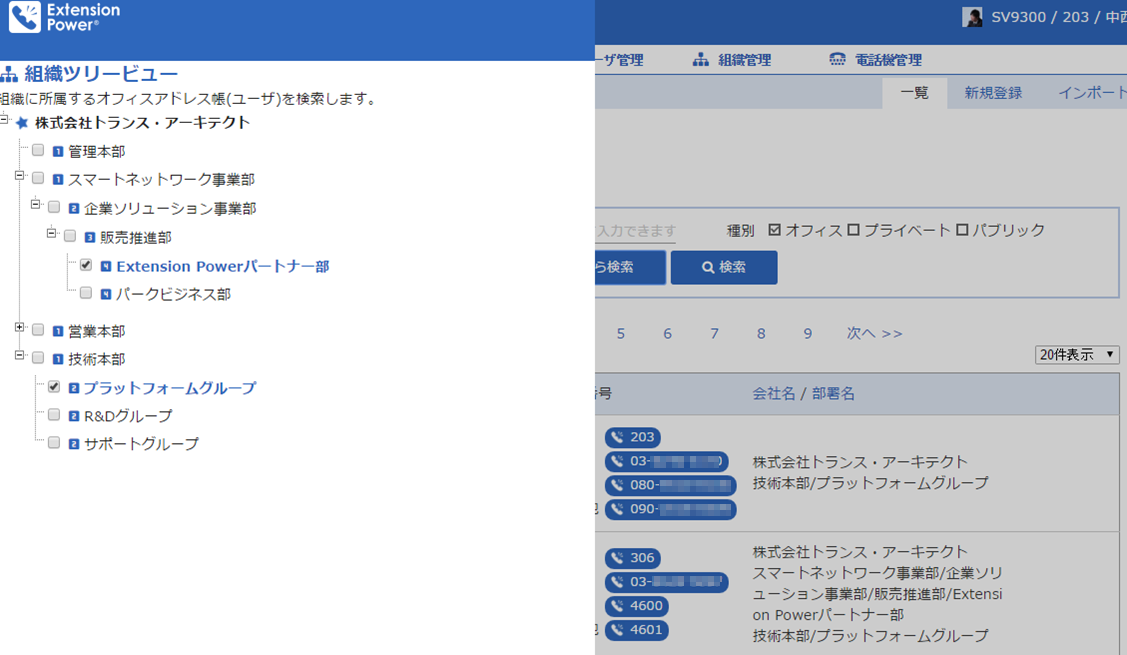Click the level 1 badge beside 技術本部
This screenshot has height=655, width=1127.
click(58, 359)
